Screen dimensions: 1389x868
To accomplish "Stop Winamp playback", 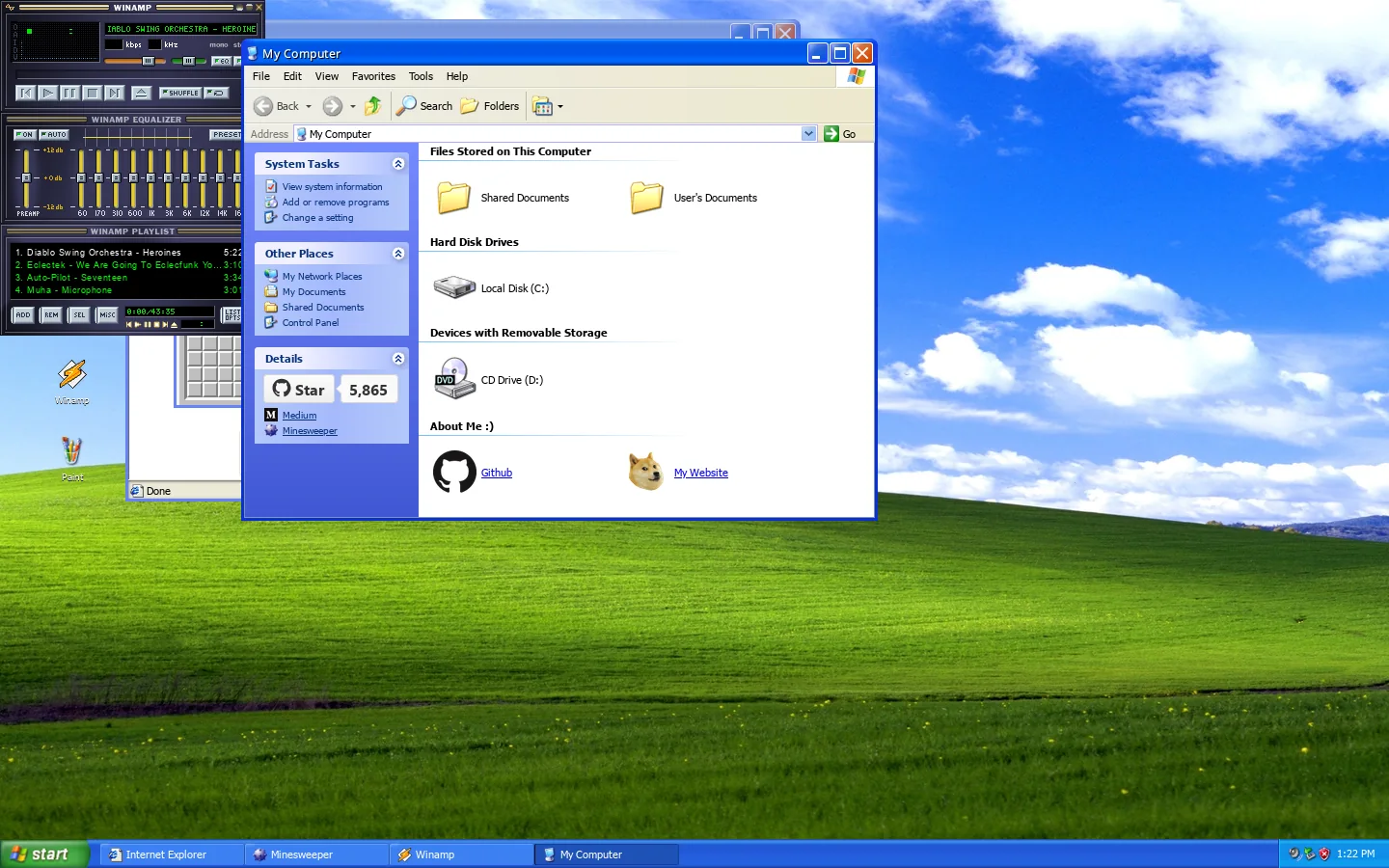I will coord(92,93).
